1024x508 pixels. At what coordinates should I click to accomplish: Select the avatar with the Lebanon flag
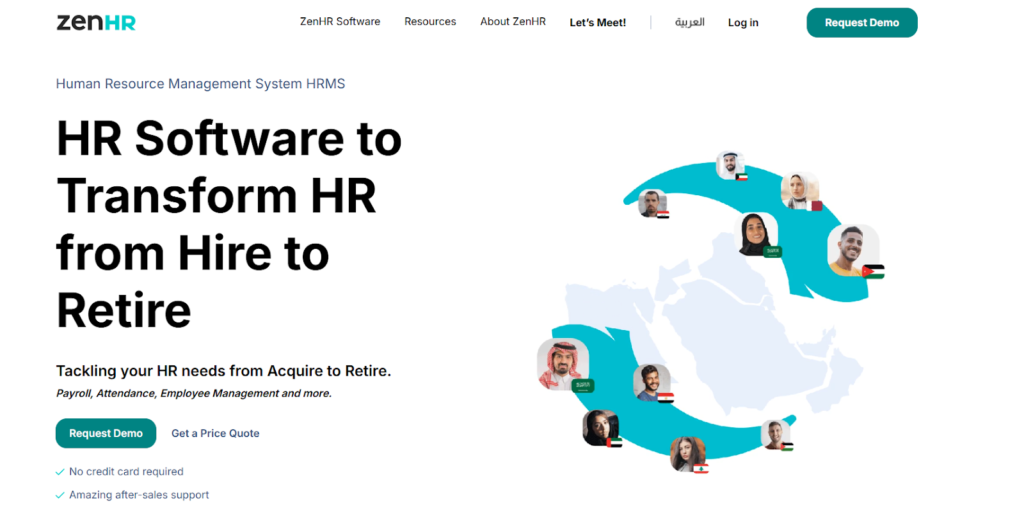tap(687, 453)
